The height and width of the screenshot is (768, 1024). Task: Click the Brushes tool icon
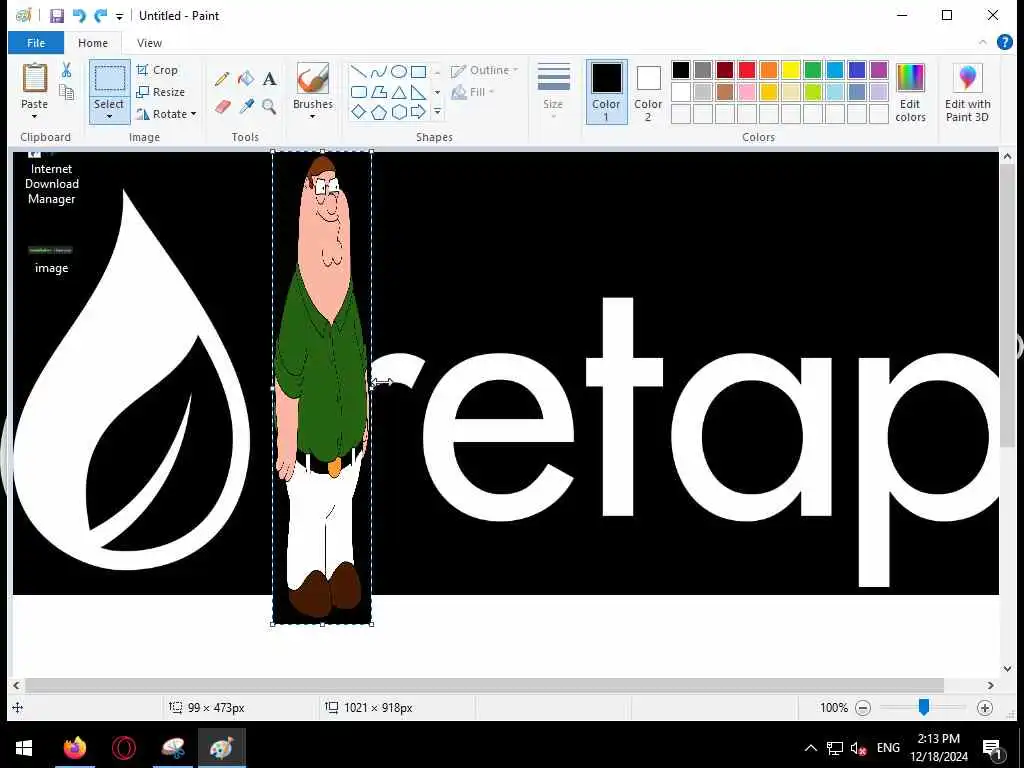tap(313, 78)
